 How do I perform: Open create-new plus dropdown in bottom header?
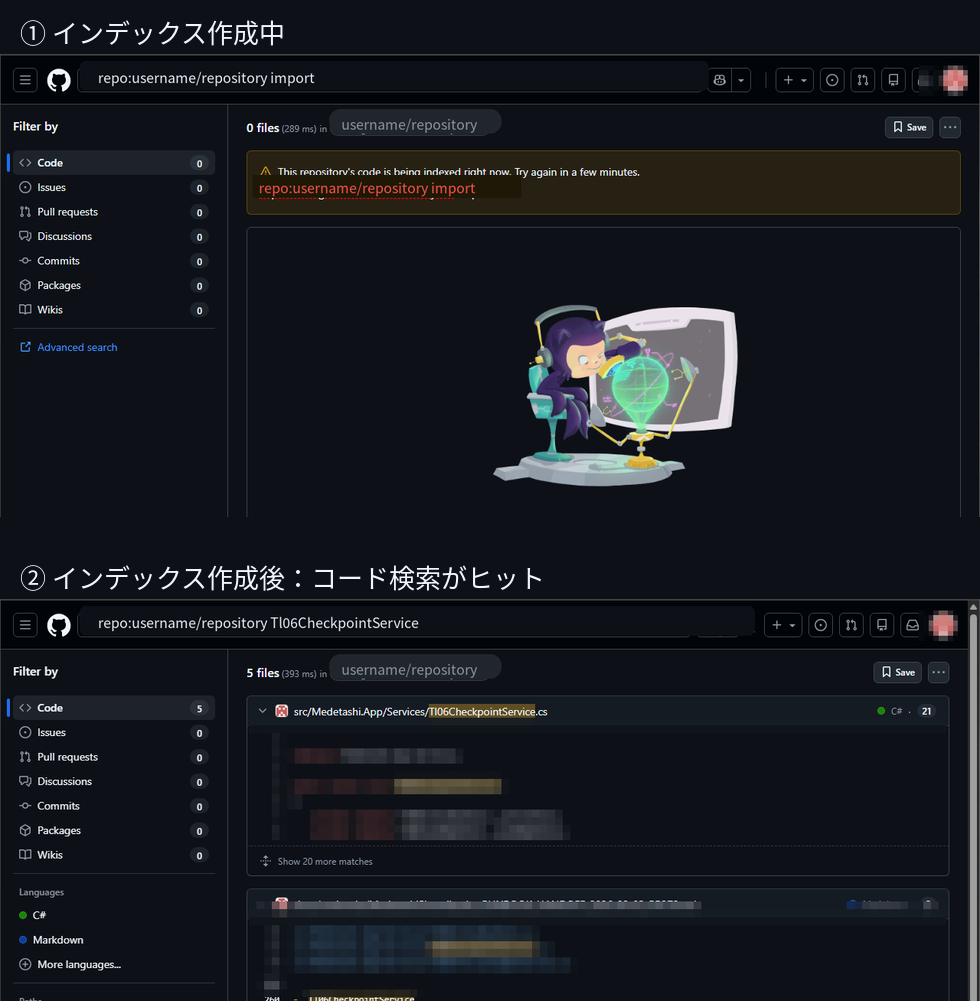pos(783,625)
